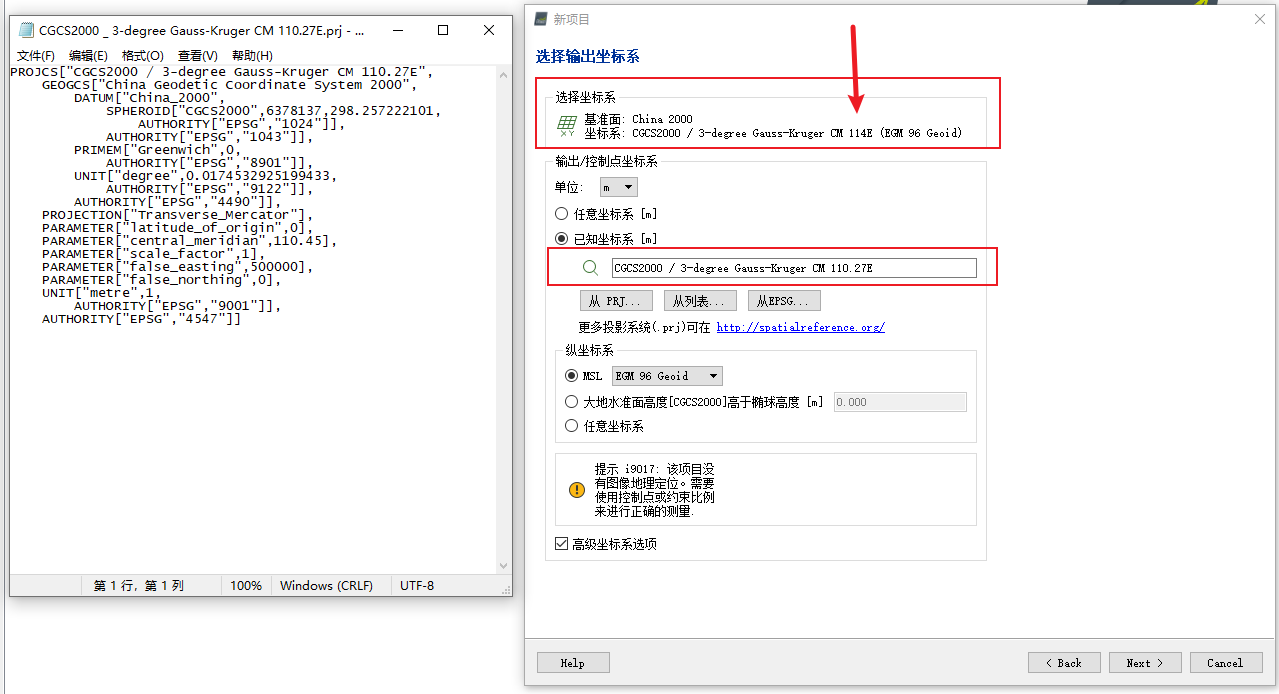Select 任意坐标系 under vertical coordinates
The height and width of the screenshot is (694, 1279).
572,426
